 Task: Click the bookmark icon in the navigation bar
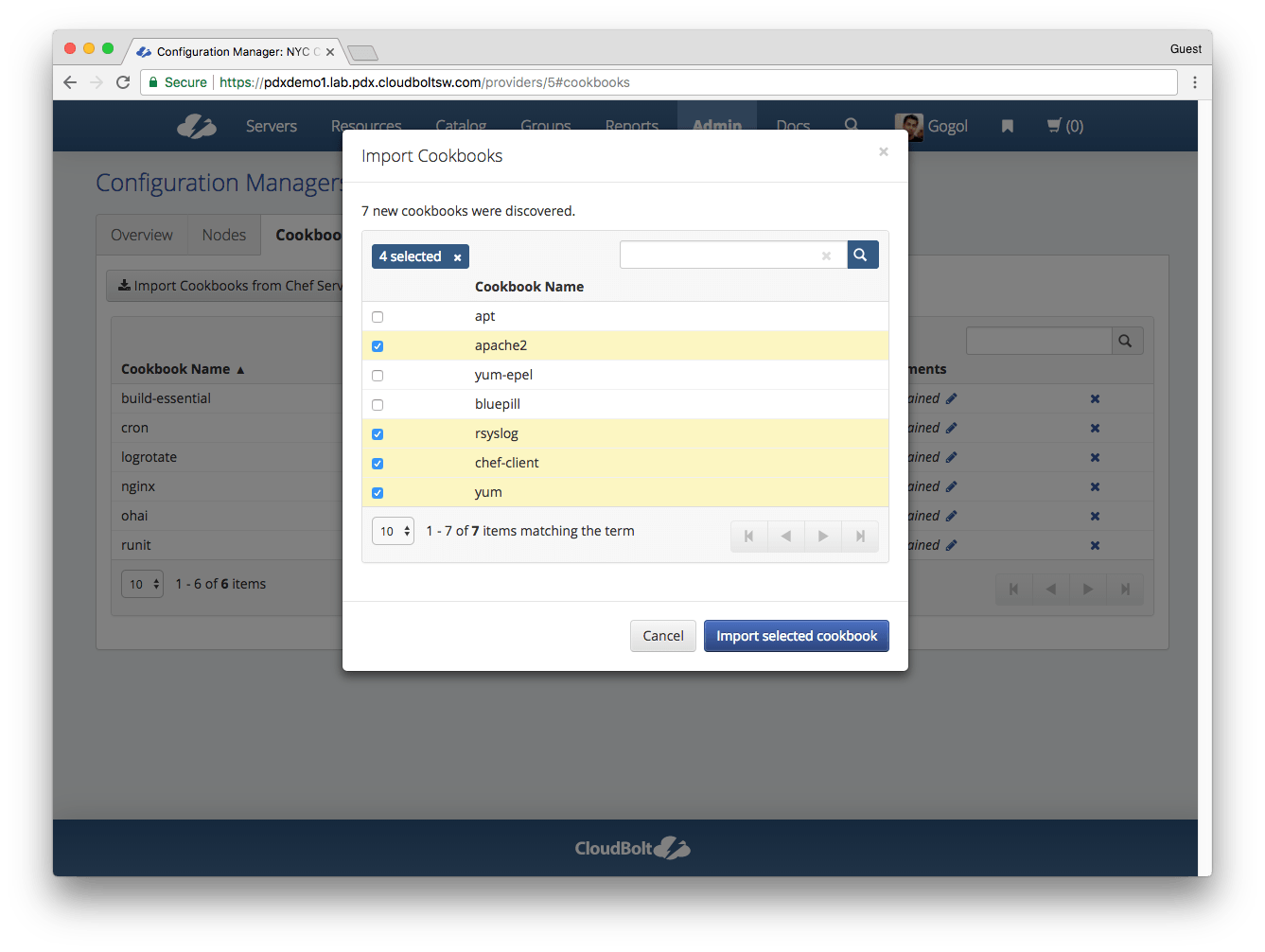(1007, 126)
